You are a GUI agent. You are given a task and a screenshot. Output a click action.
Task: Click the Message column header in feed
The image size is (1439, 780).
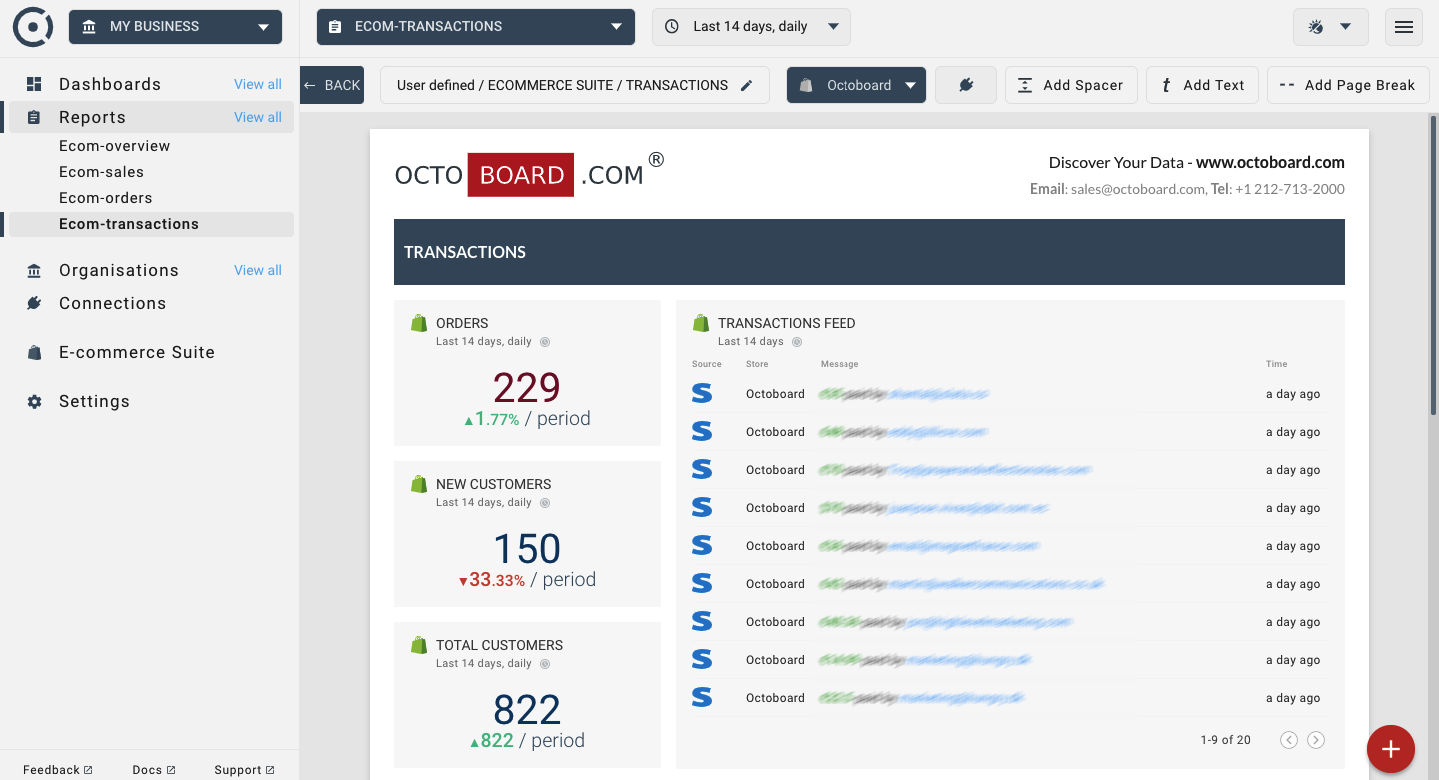[840, 364]
